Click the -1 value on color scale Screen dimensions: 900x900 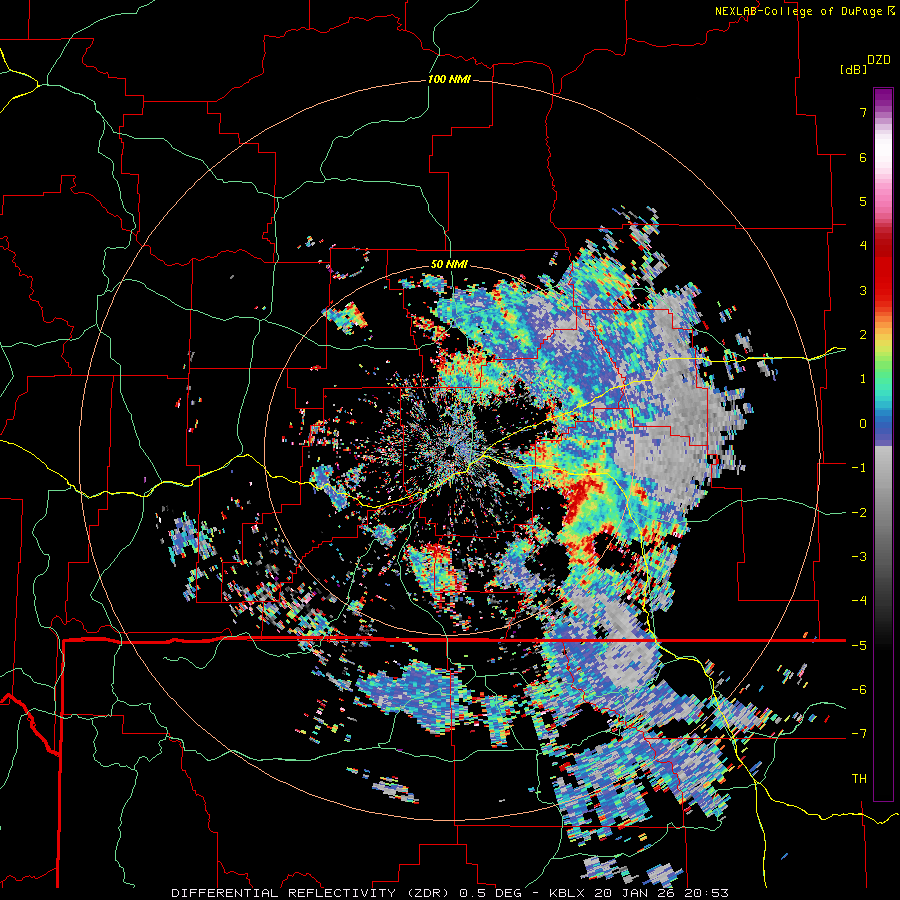point(859,468)
